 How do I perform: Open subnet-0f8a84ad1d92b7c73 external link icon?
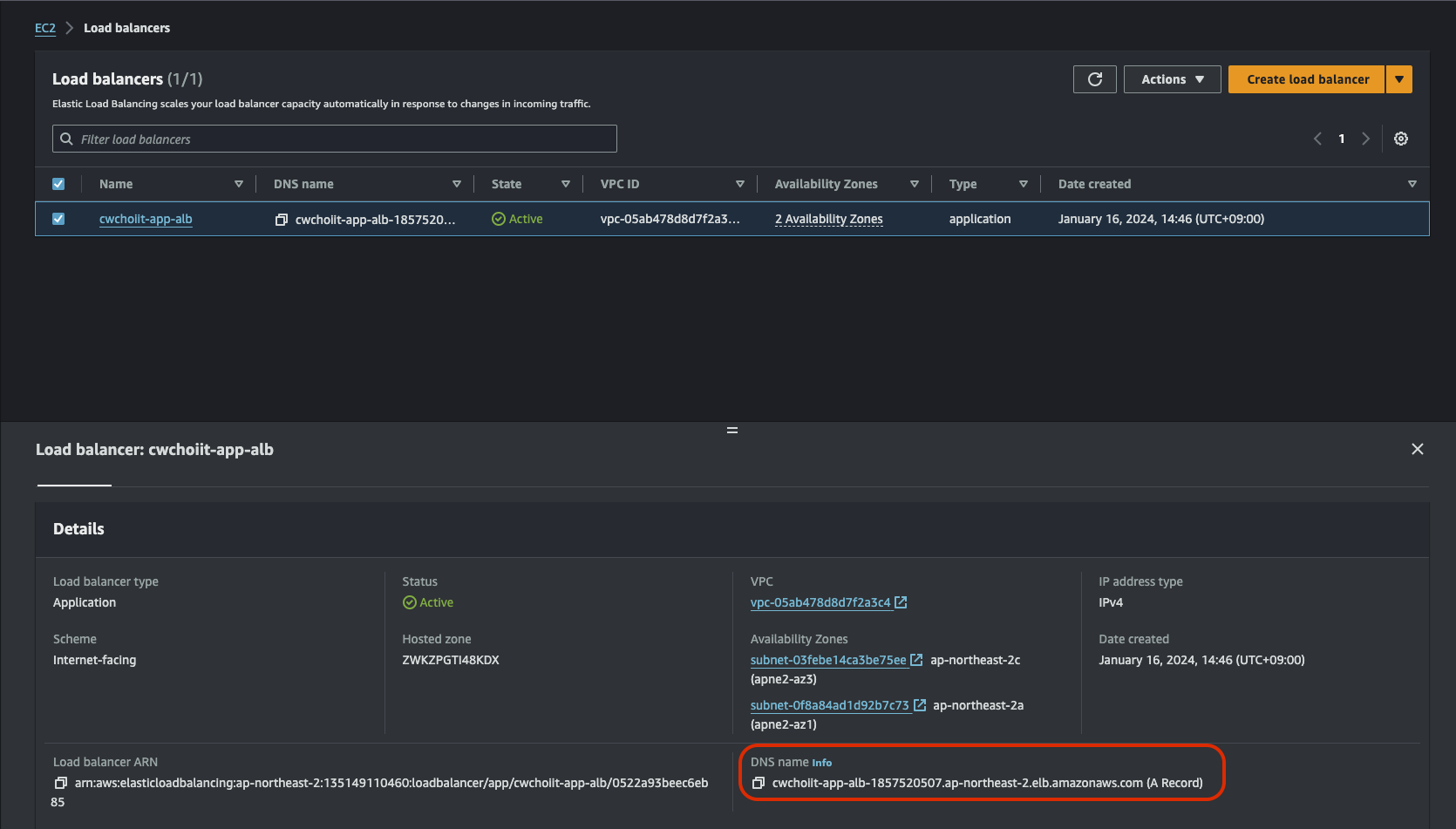point(920,705)
